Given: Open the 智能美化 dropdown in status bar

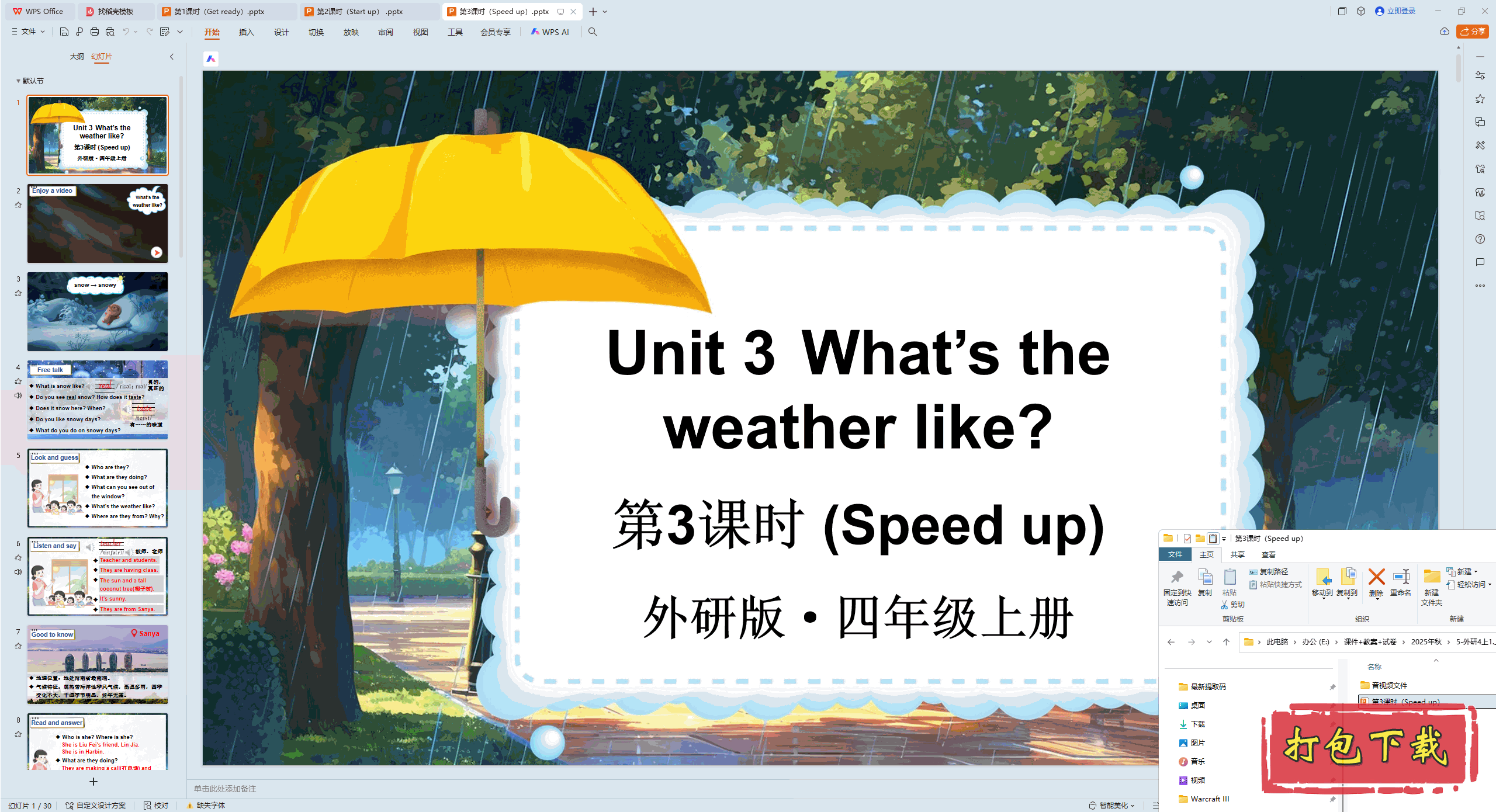Looking at the screenshot, I should pos(1112,806).
